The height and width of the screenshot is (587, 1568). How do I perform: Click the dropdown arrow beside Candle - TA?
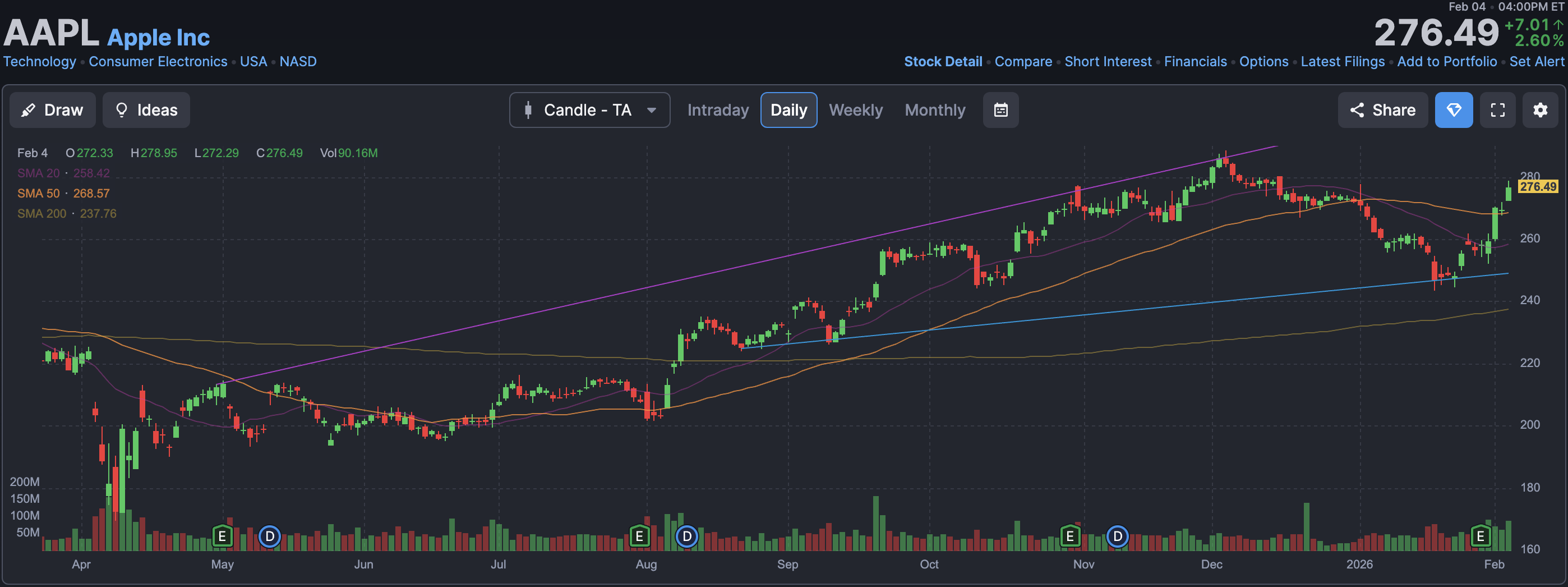[651, 111]
